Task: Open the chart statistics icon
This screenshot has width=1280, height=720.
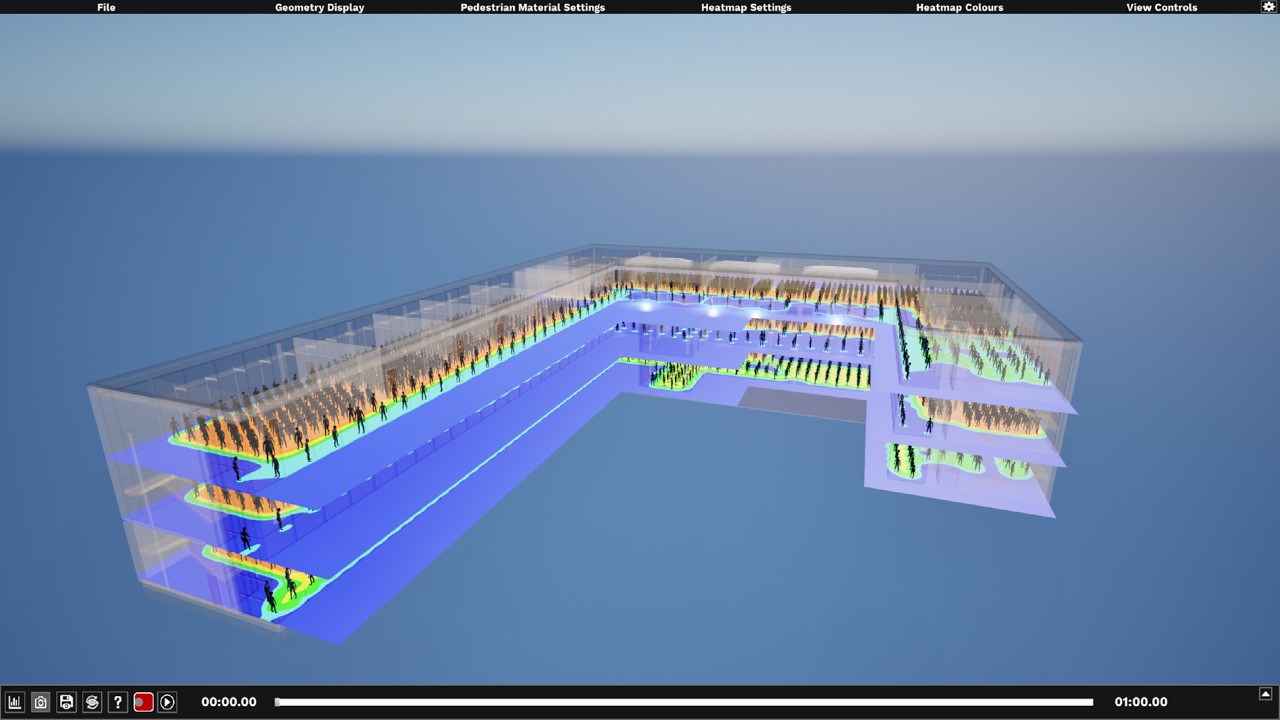Action: (15, 702)
